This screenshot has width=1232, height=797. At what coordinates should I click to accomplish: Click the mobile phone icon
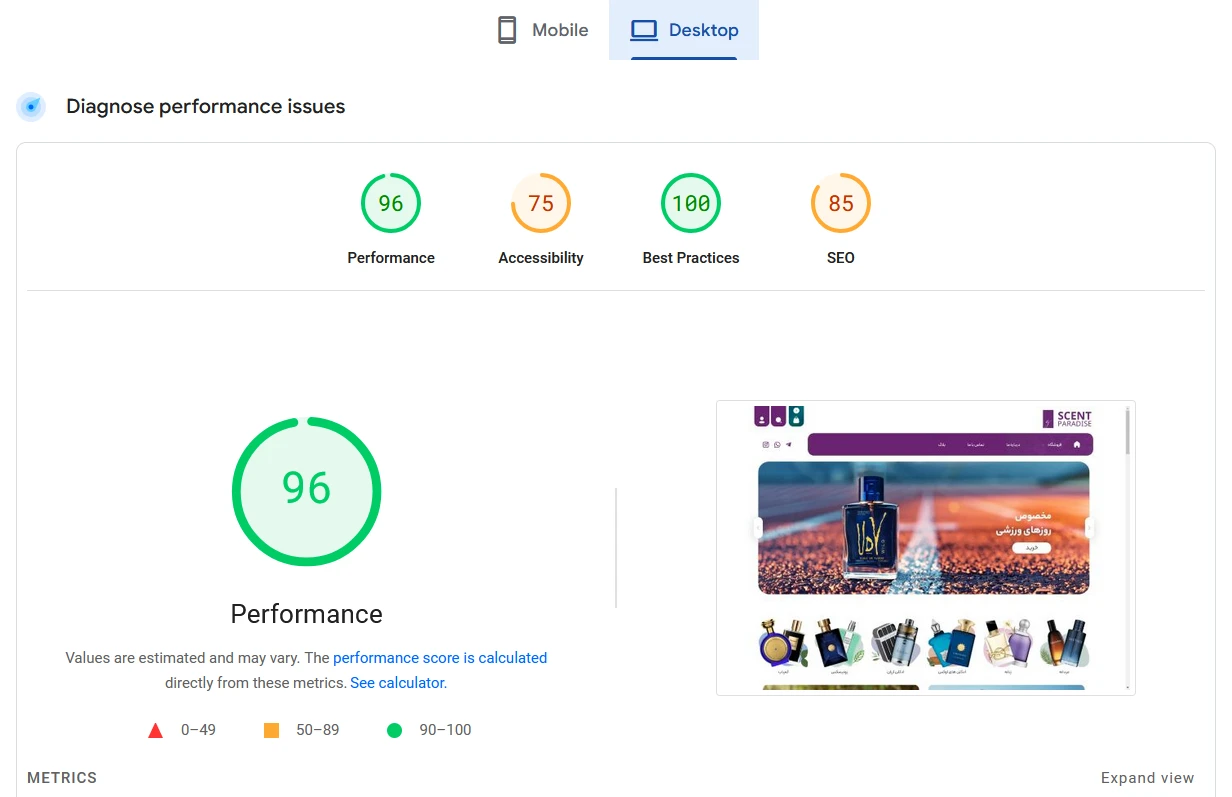point(507,30)
